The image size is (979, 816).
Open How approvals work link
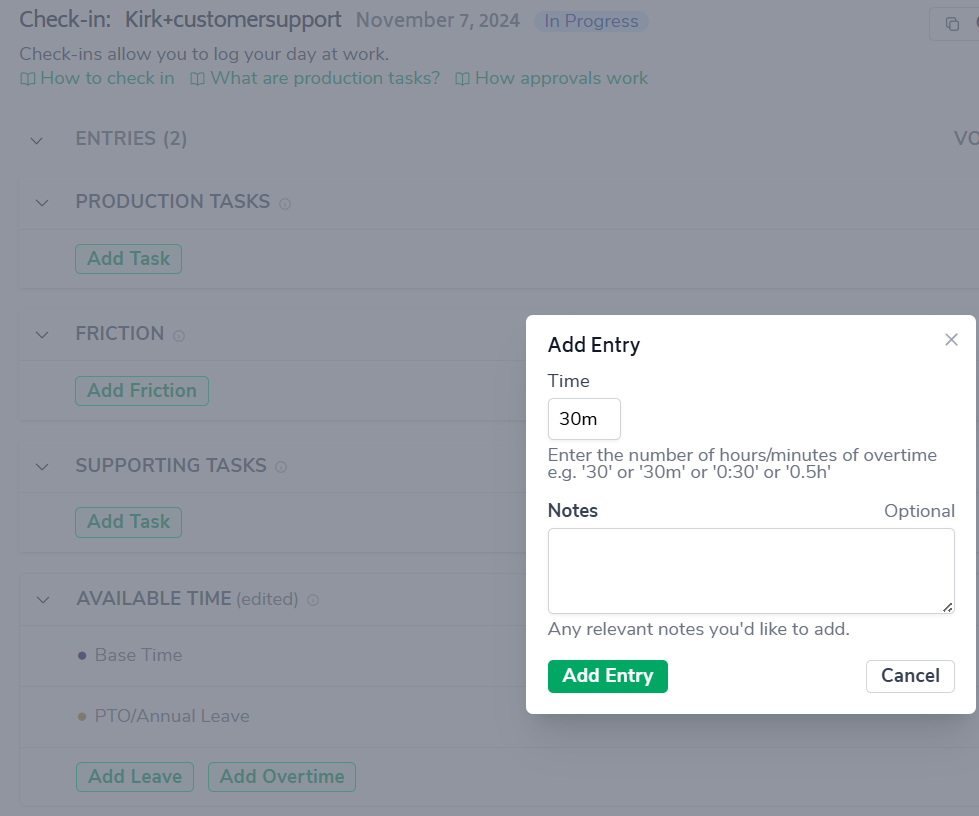552,78
